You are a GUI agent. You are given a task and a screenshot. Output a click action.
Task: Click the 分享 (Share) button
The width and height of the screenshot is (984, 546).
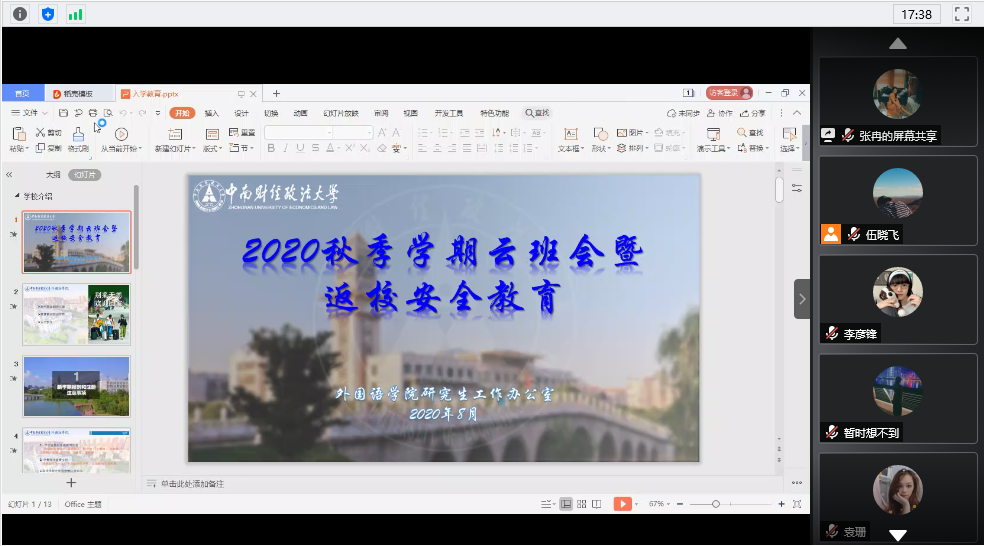tap(754, 113)
